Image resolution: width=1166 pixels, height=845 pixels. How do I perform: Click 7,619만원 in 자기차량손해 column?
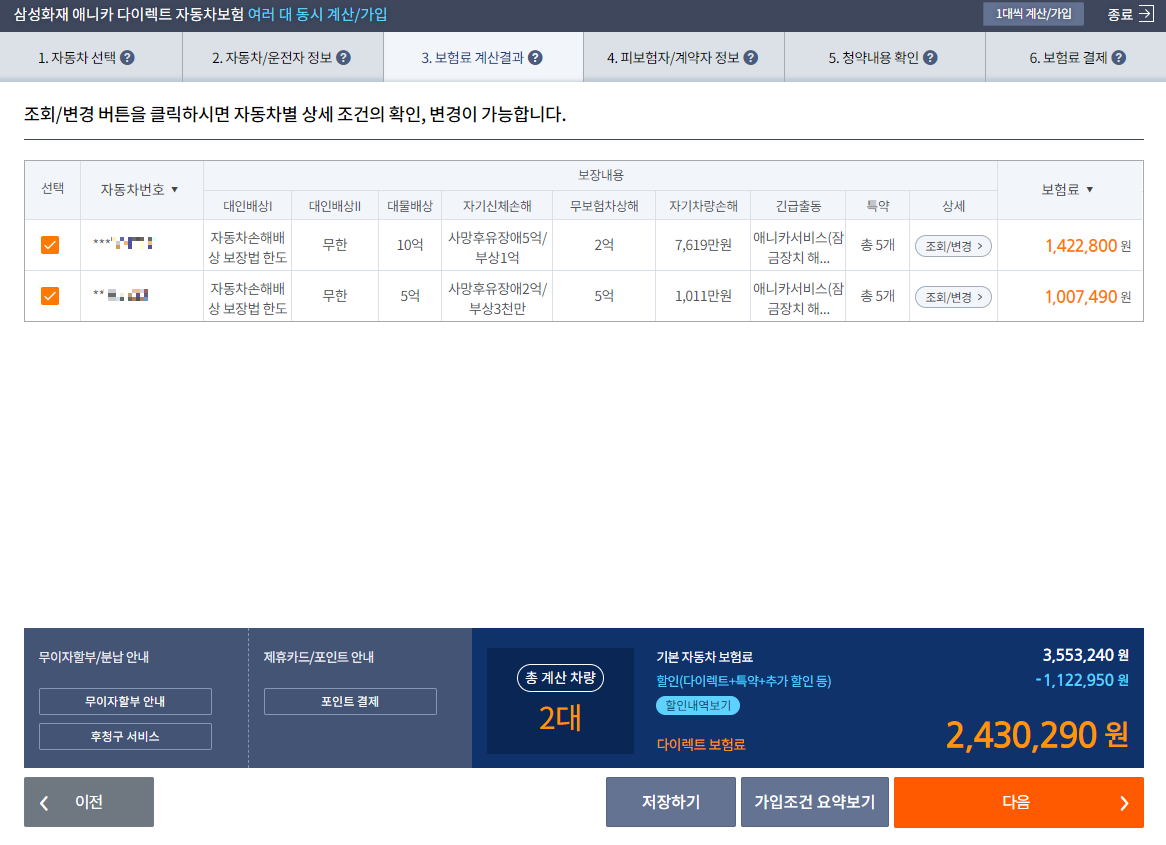pyautogui.click(x=703, y=245)
